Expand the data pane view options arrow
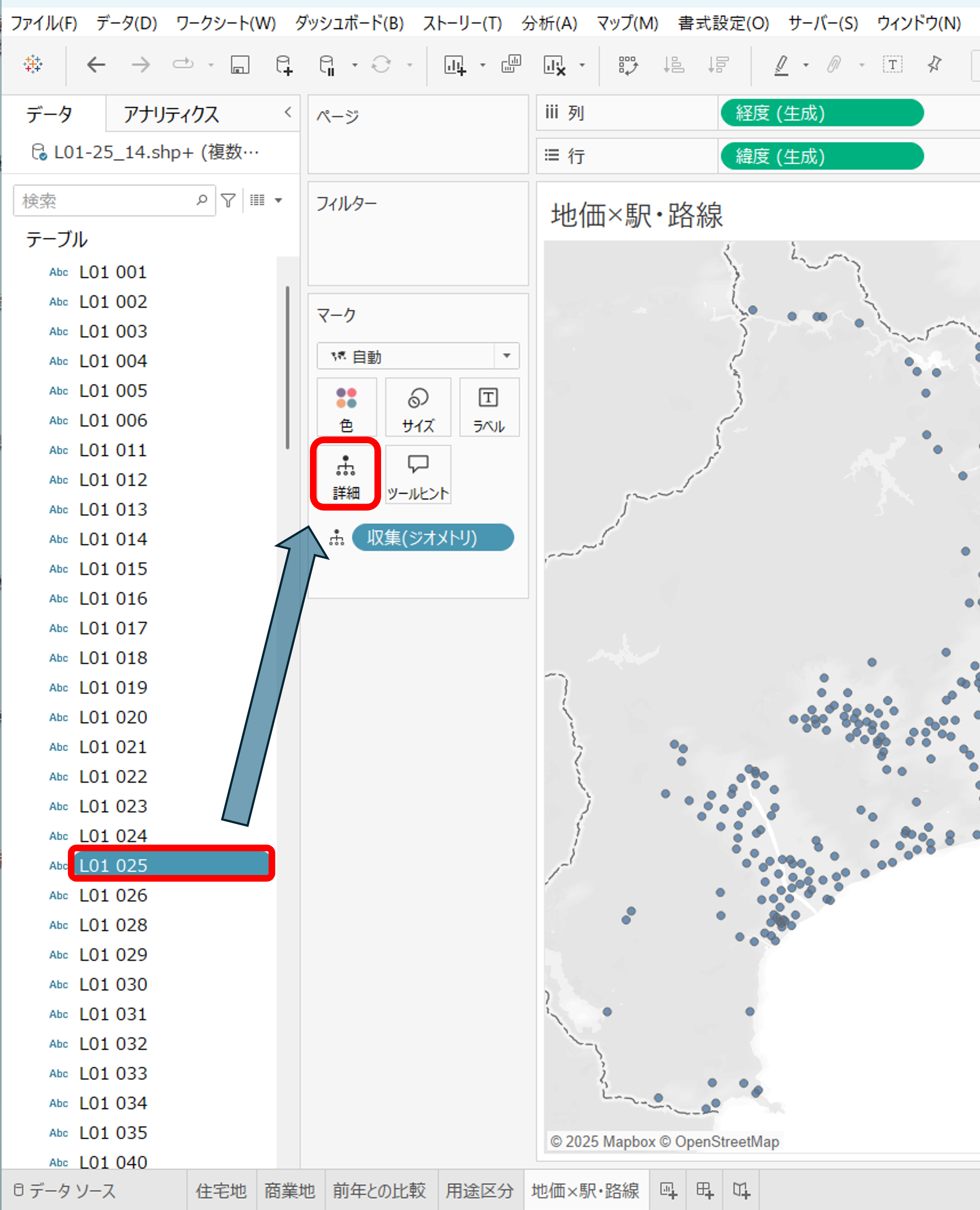The image size is (980, 1210). pyautogui.click(x=278, y=200)
